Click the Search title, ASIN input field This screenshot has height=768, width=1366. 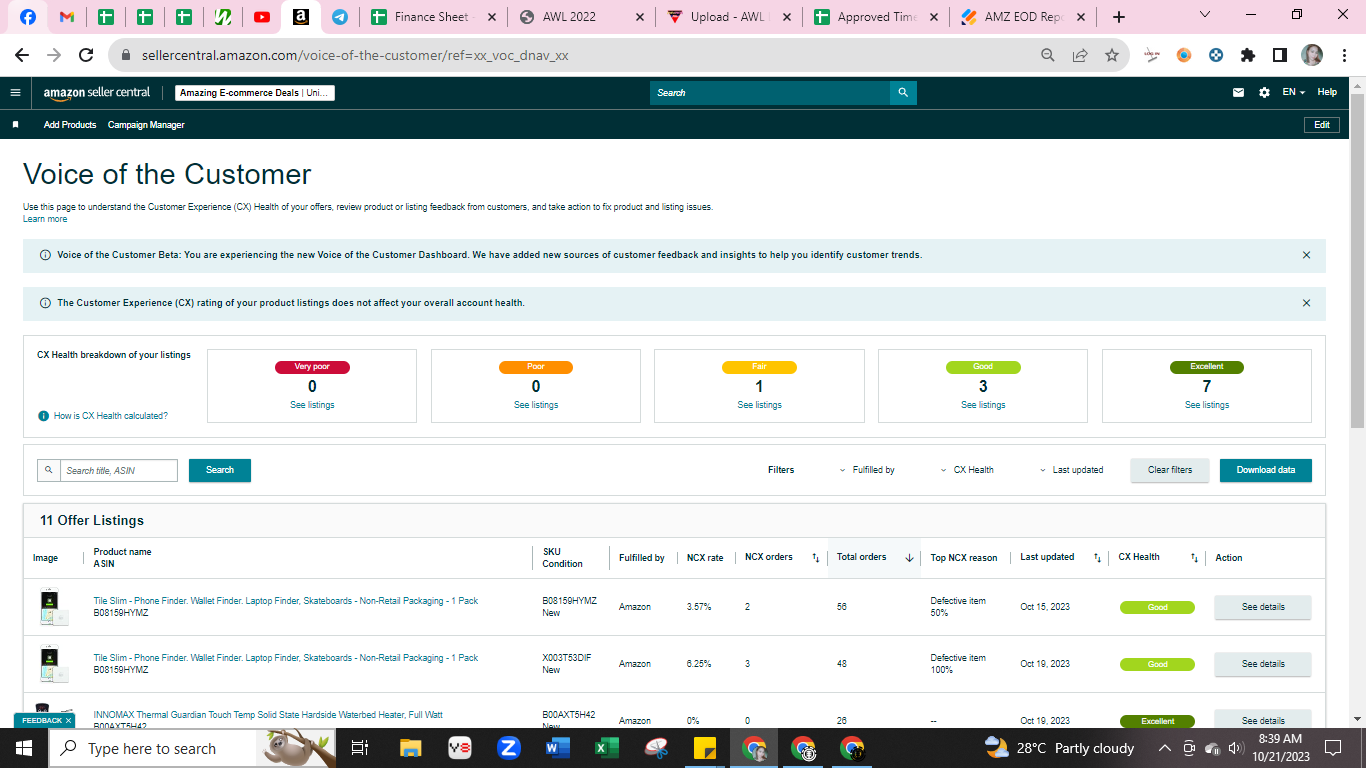pos(118,470)
